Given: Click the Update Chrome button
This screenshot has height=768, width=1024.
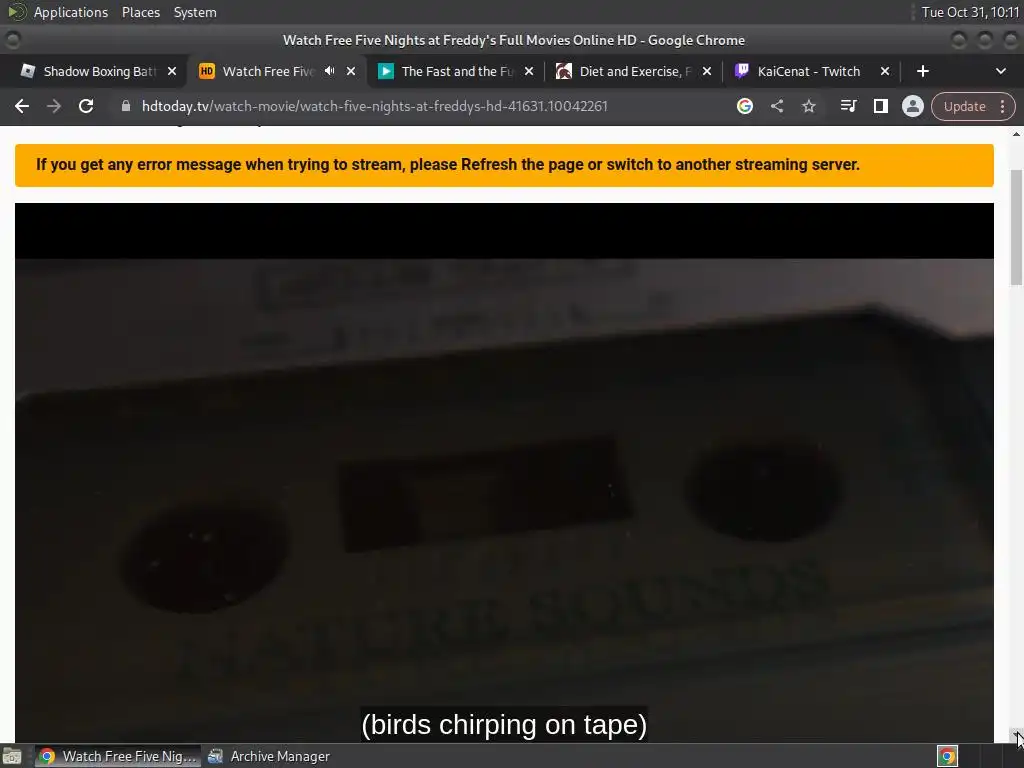Looking at the screenshot, I should 964,106.
